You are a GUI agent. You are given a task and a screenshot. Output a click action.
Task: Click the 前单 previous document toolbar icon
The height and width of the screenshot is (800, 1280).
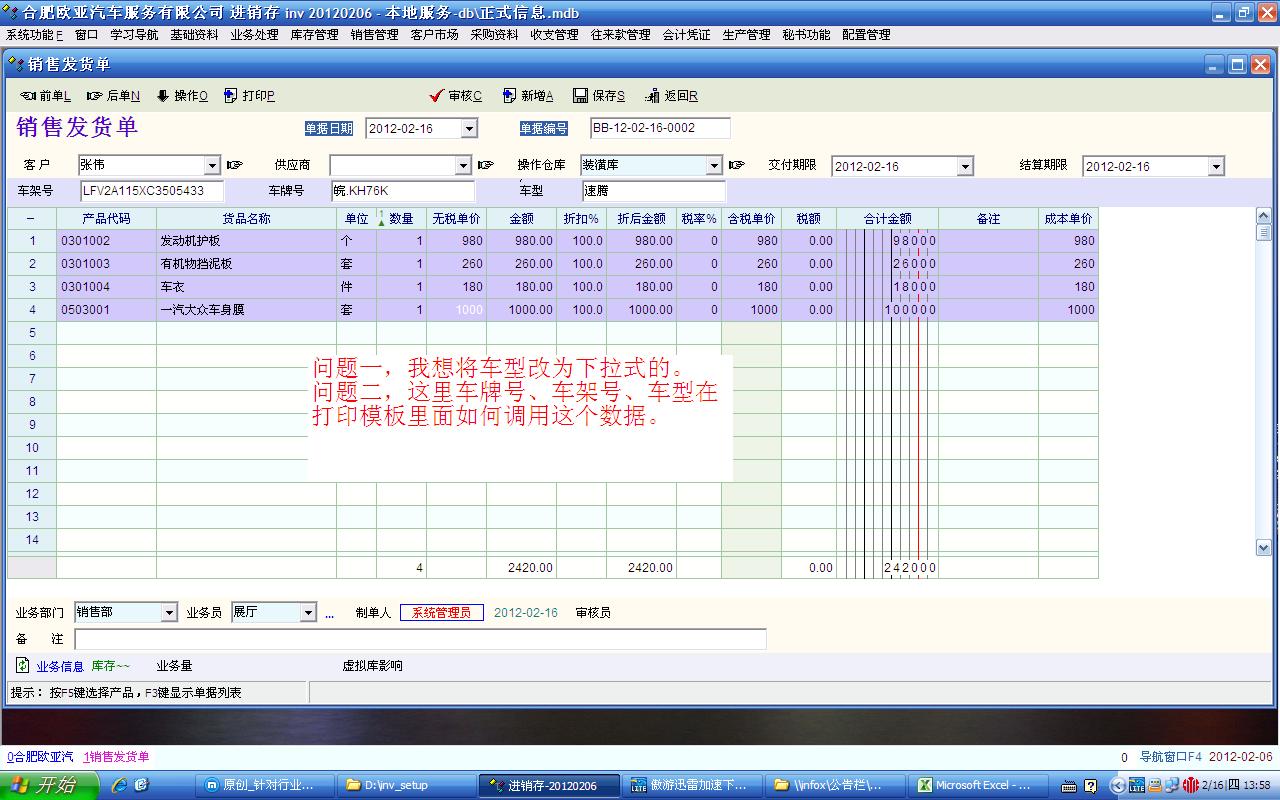(x=28, y=96)
